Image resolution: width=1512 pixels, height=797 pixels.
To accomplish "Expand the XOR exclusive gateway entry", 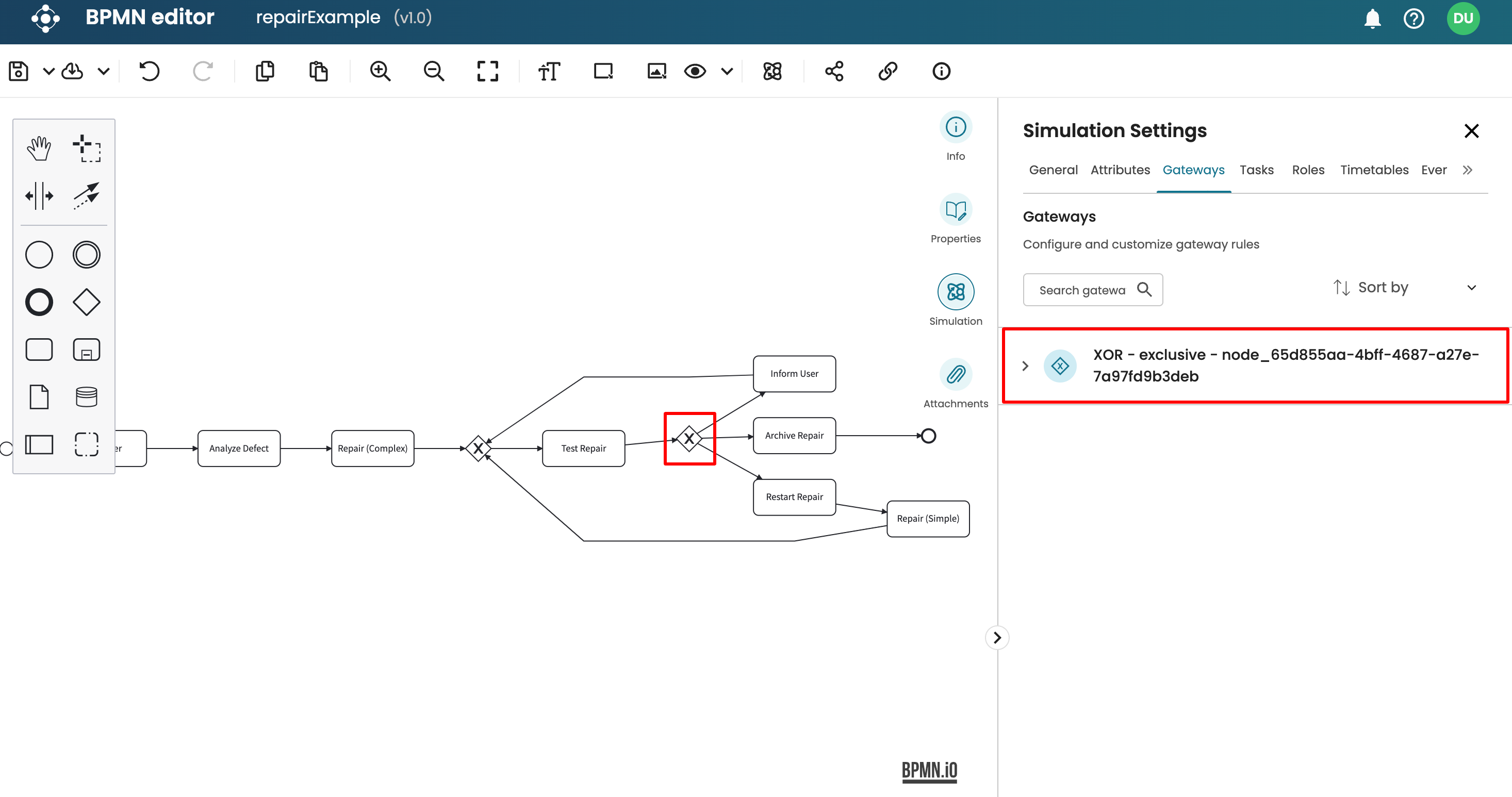I will coord(1025,366).
